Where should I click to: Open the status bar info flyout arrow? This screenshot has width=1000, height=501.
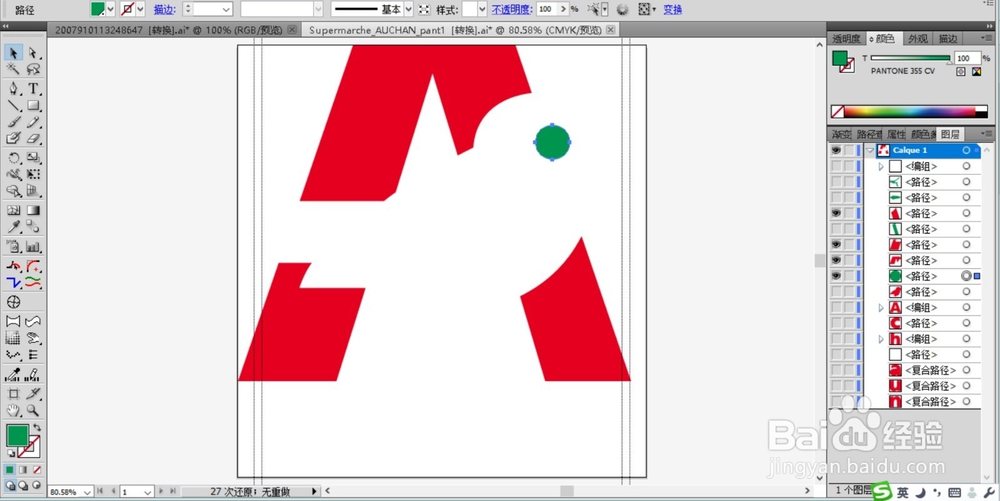[314, 491]
